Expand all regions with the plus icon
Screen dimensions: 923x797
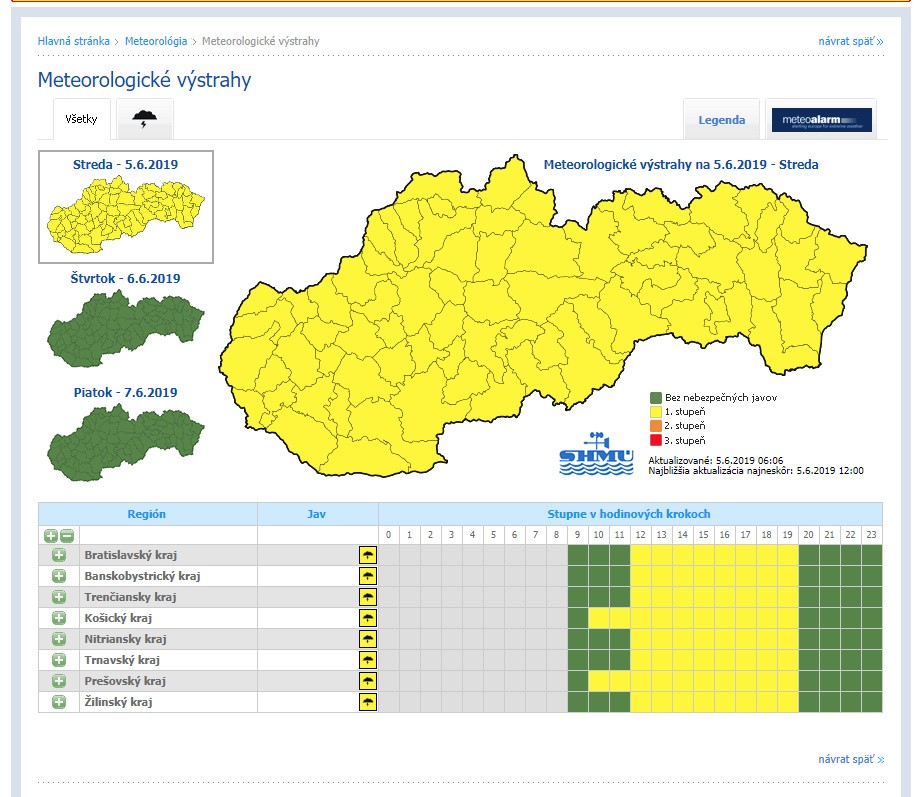point(51,536)
